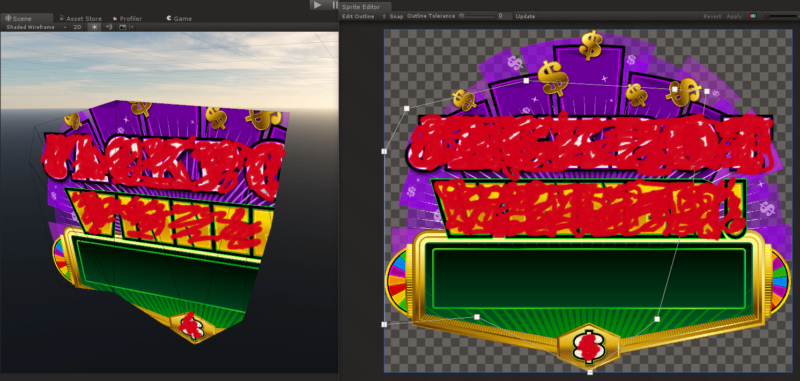
Task: Adjust the Sprite Editor zoom slider
Action: click(x=781, y=16)
